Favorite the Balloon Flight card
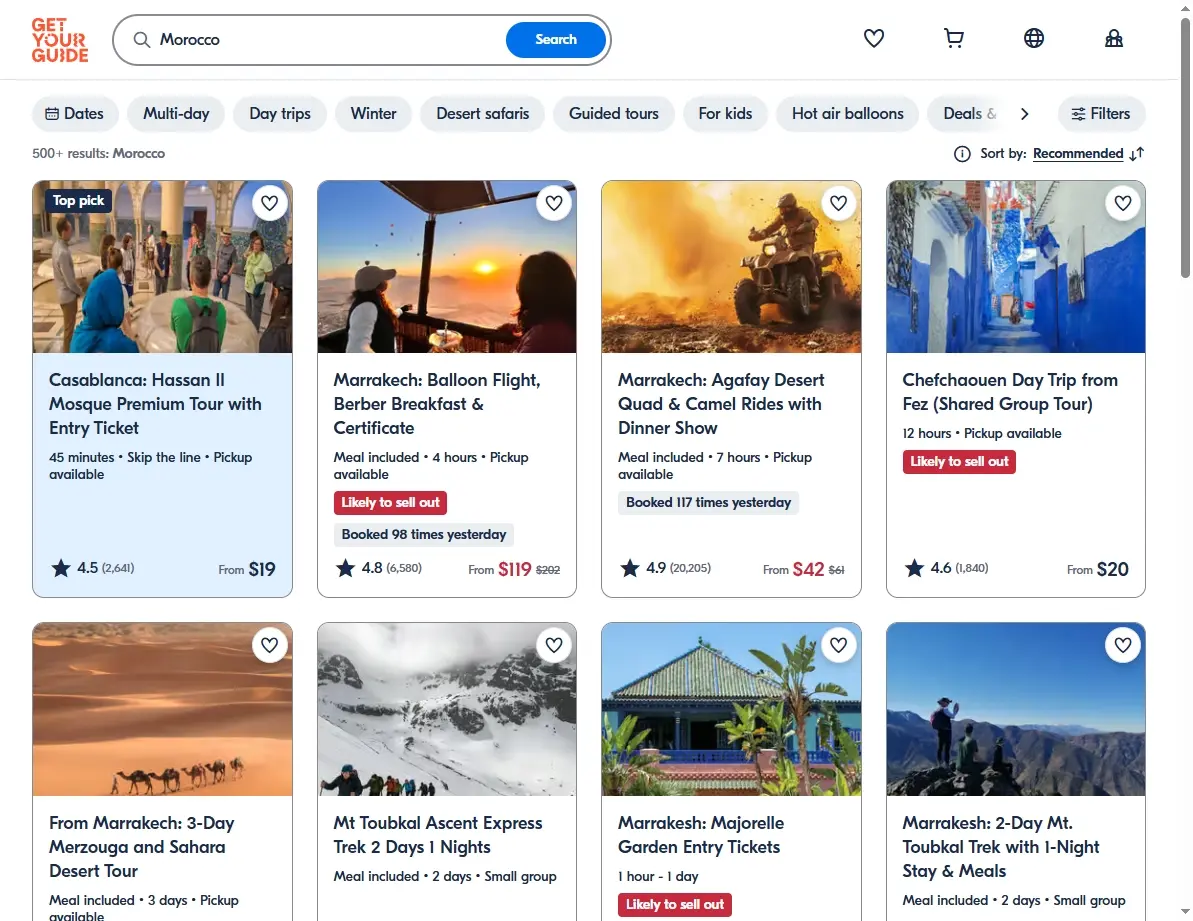The width and height of the screenshot is (1193, 921). [554, 203]
